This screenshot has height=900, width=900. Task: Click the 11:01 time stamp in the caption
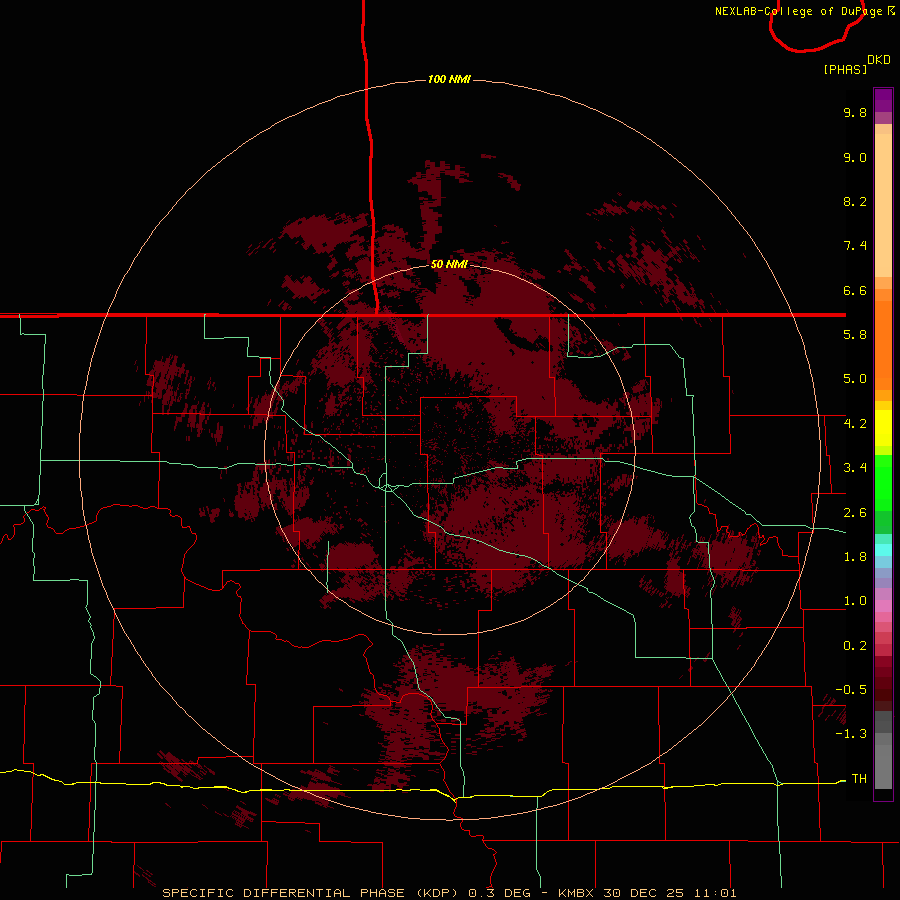pos(715,893)
